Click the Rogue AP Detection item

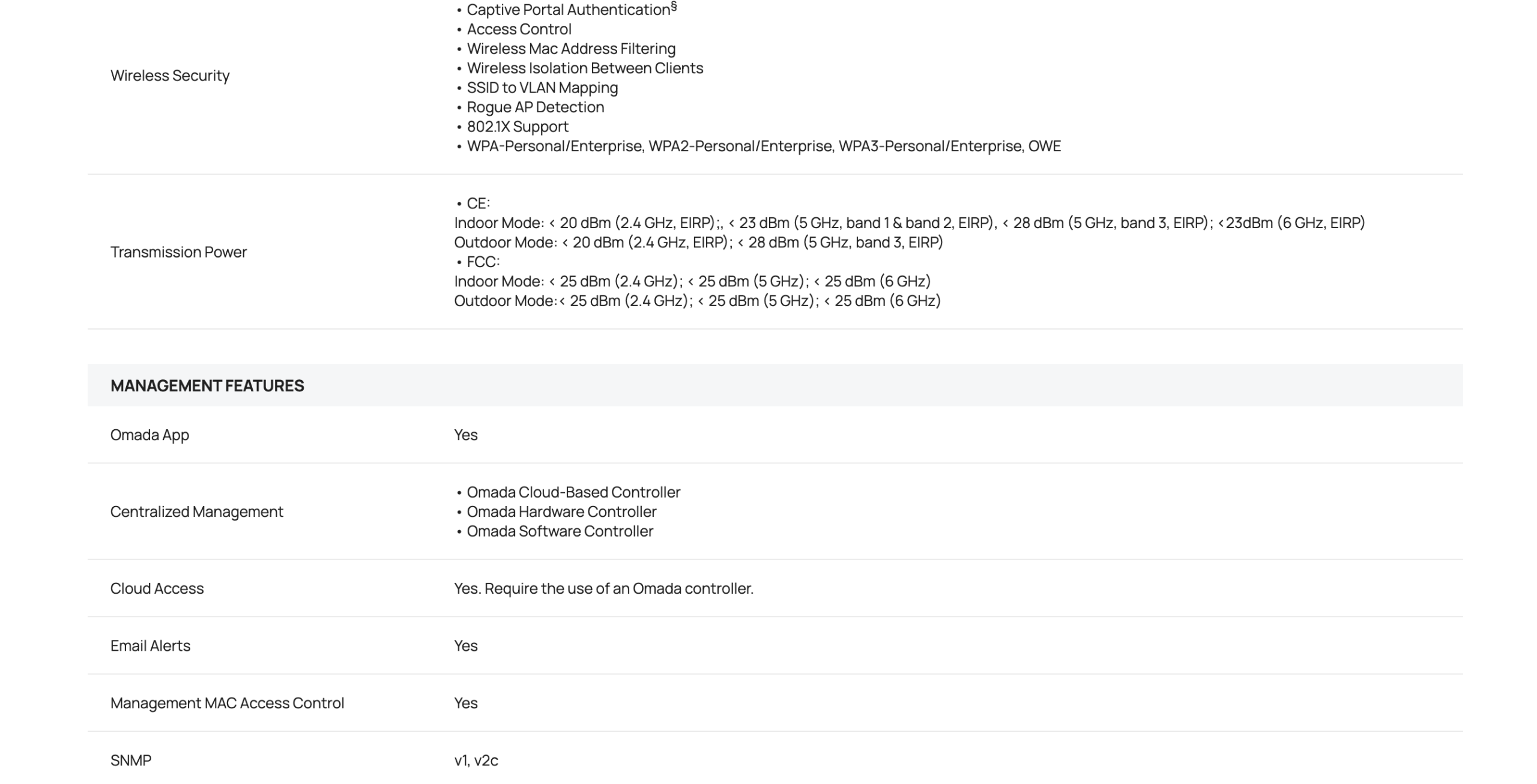(535, 107)
